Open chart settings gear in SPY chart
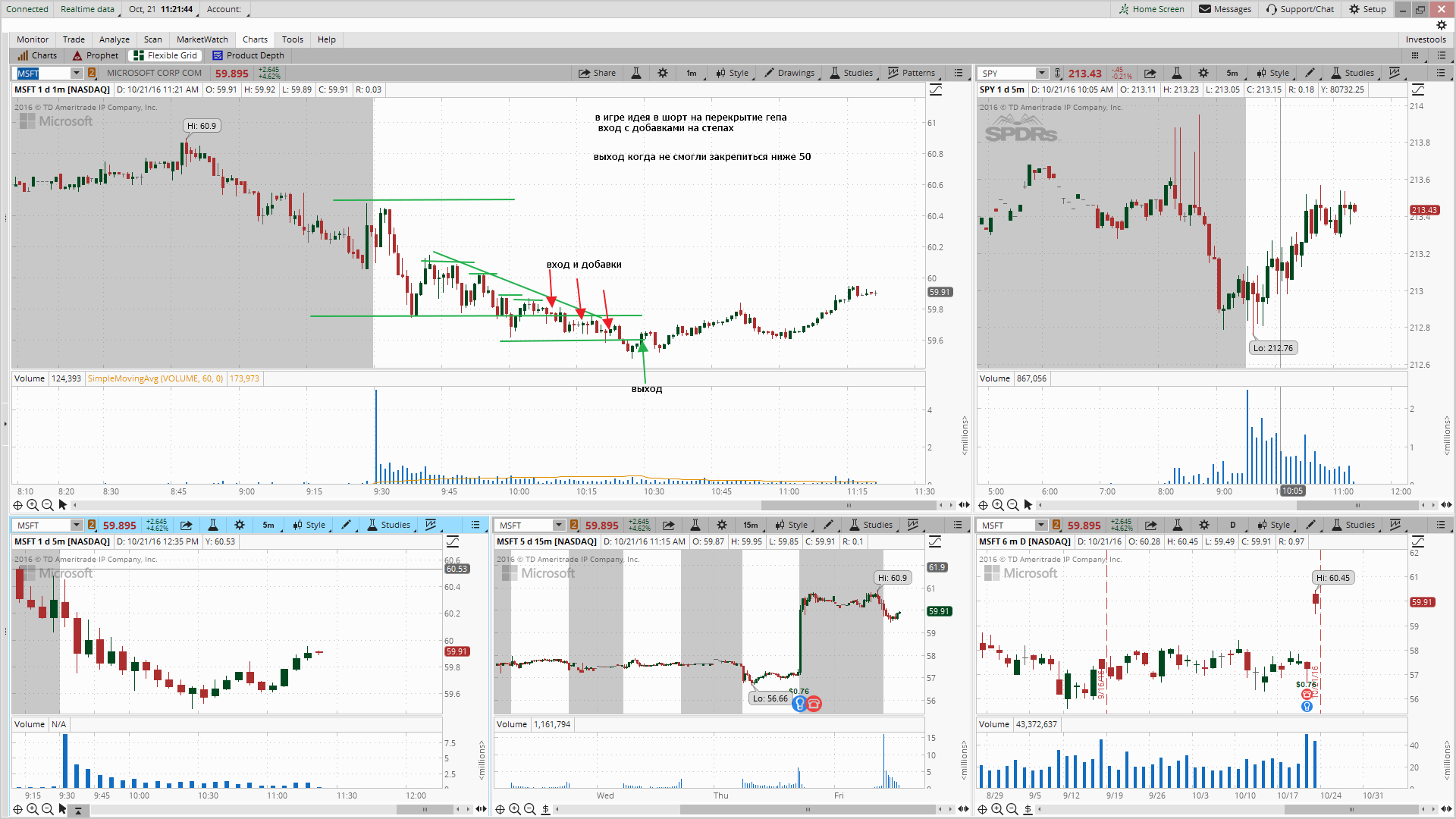 coord(1203,74)
